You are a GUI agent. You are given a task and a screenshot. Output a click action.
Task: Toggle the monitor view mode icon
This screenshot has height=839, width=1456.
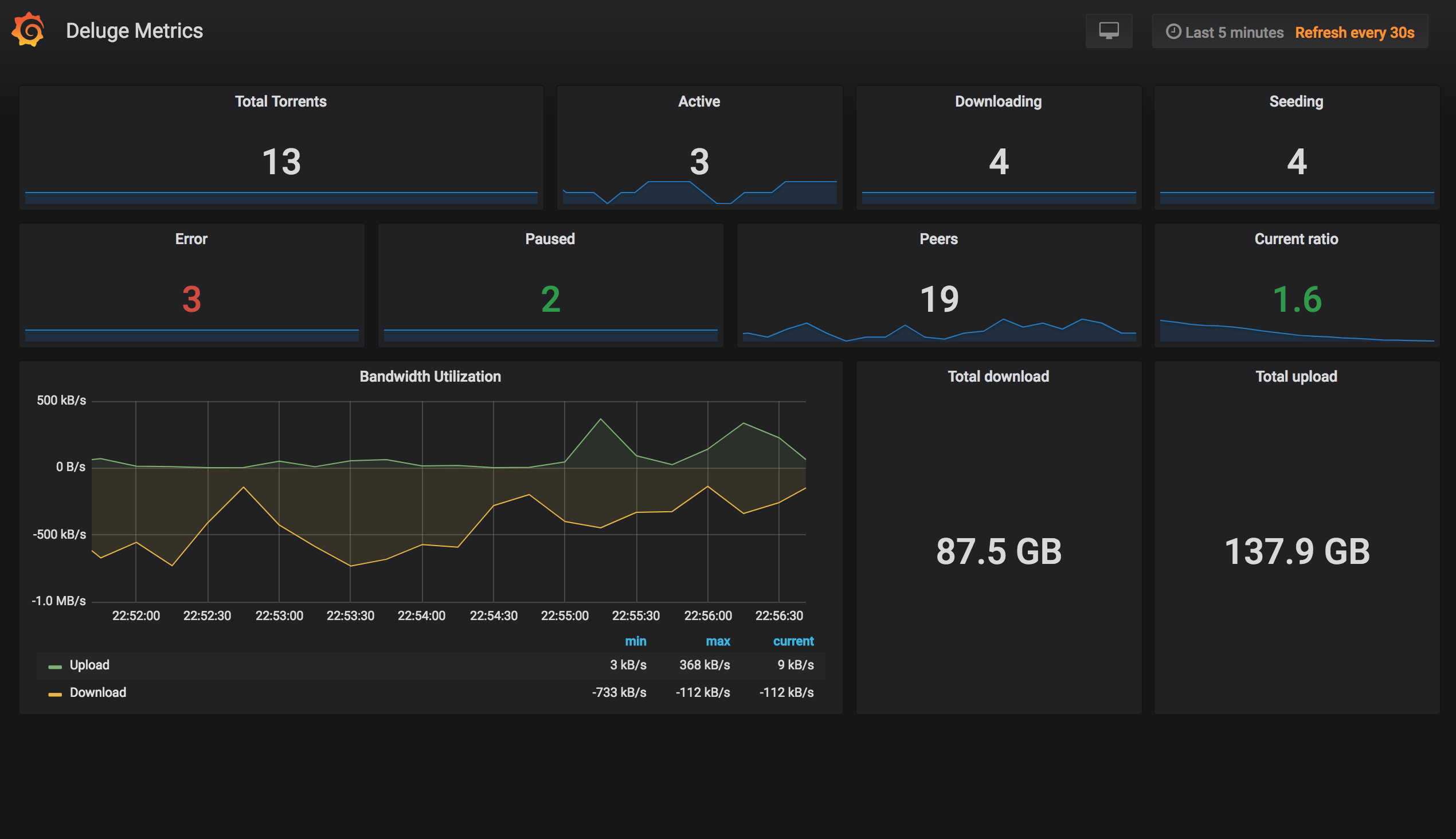click(1109, 31)
